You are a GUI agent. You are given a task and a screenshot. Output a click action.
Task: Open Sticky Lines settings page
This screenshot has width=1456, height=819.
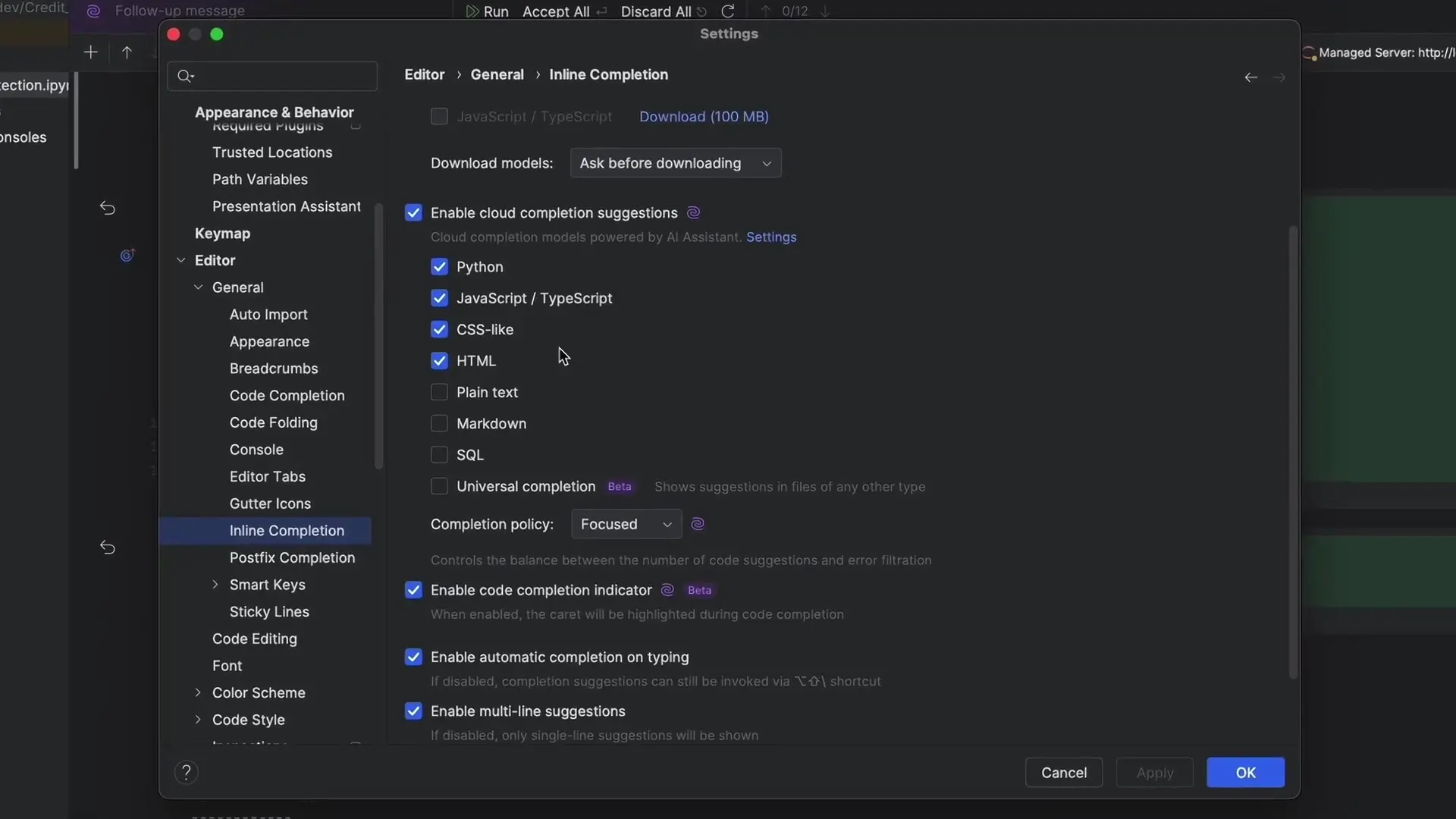click(x=269, y=612)
